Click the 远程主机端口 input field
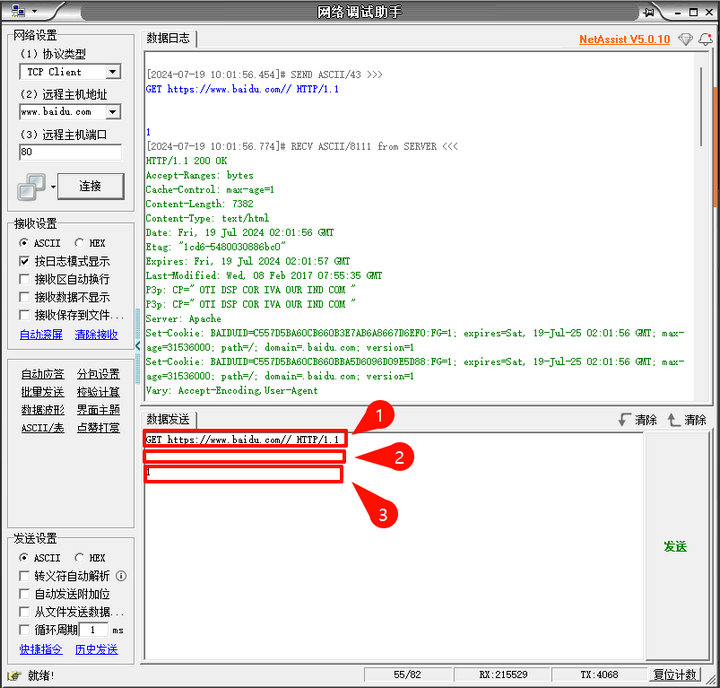The width and height of the screenshot is (720, 688). pos(70,152)
